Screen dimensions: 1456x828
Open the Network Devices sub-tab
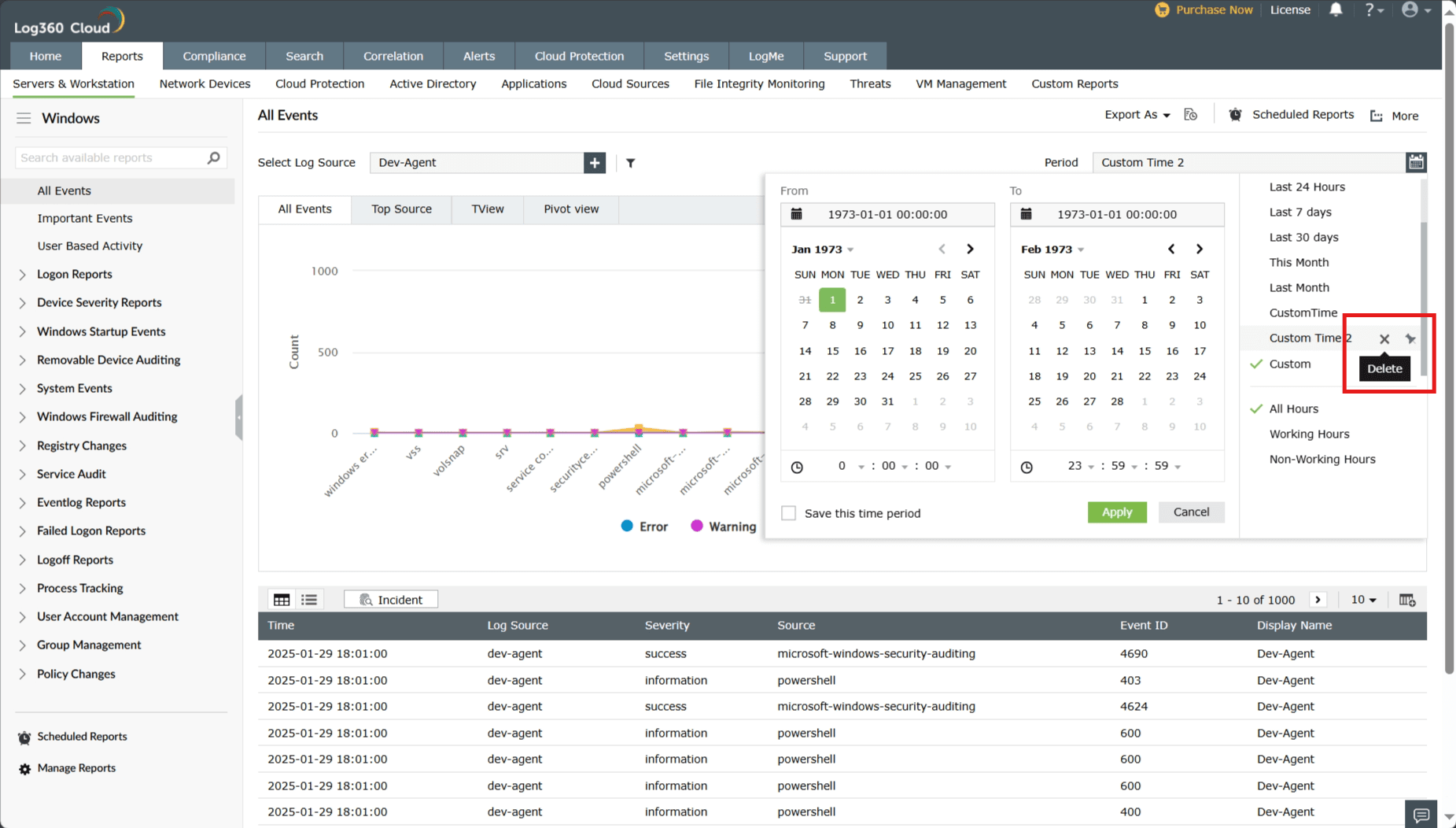click(x=205, y=83)
